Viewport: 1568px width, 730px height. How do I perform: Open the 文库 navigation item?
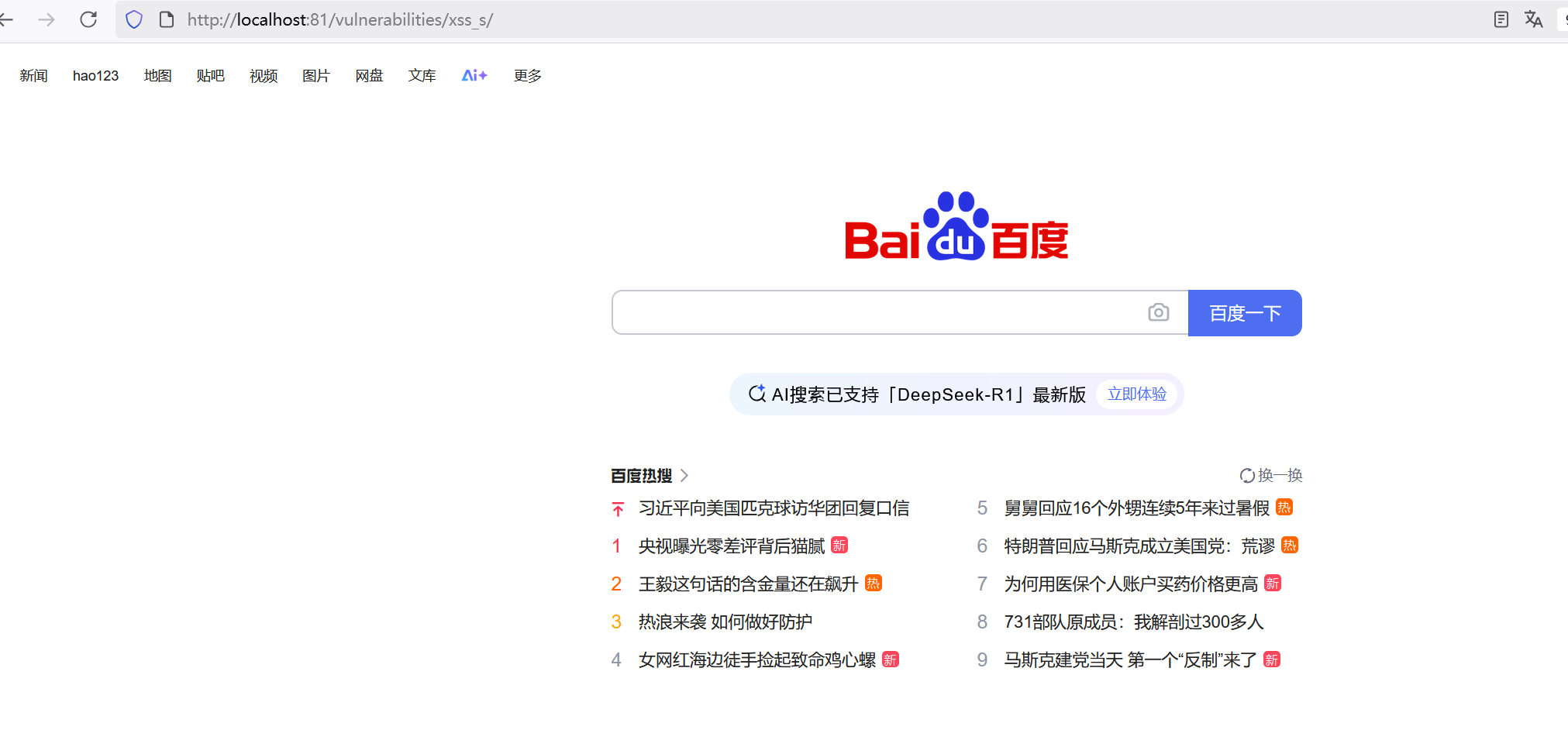pos(422,75)
